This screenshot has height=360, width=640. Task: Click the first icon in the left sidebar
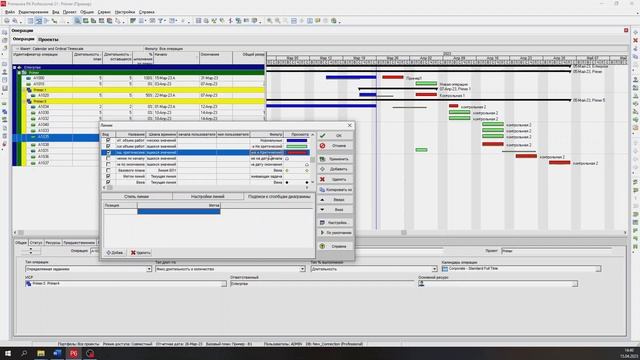(x=4, y=32)
